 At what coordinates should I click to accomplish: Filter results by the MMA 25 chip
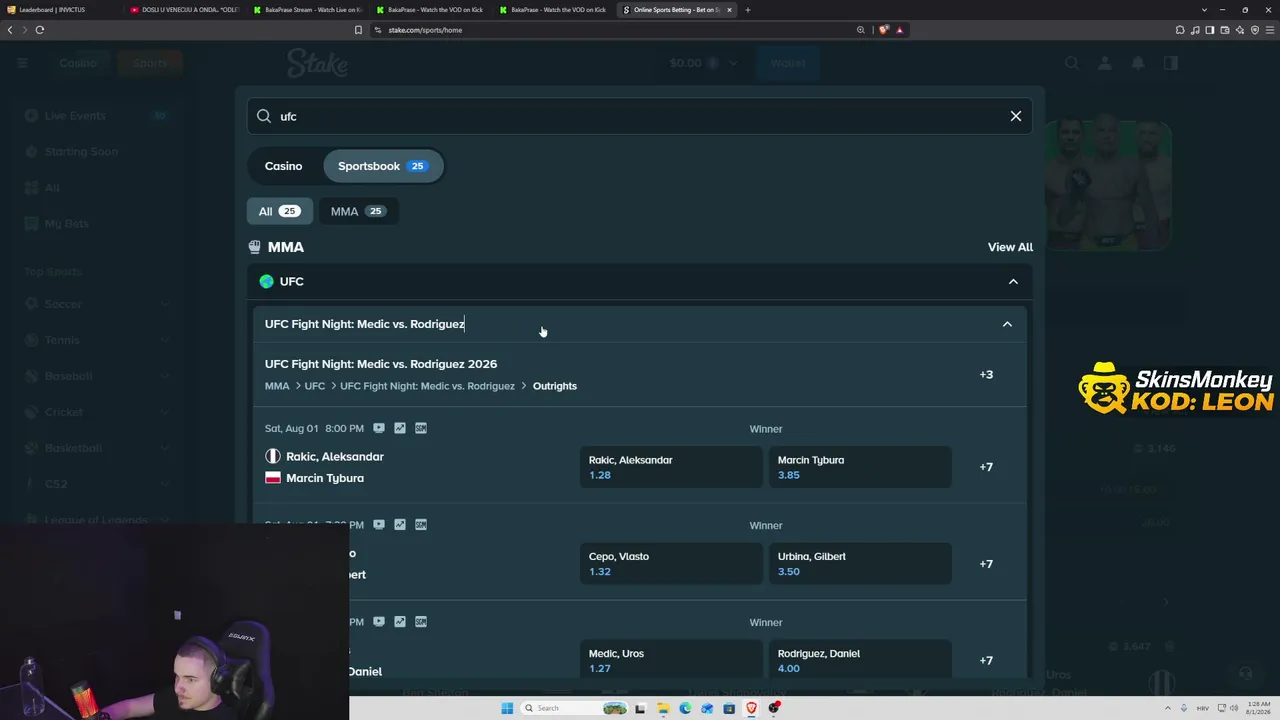(358, 211)
